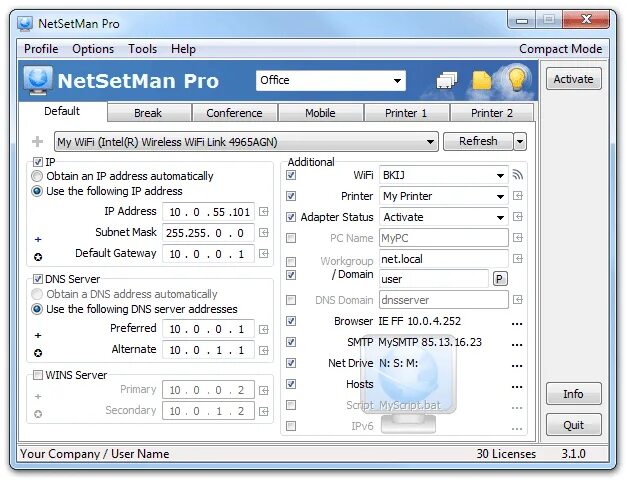Click the arrow icon beside Alternate DNS field
627x480 pixels.
point(264,350)
